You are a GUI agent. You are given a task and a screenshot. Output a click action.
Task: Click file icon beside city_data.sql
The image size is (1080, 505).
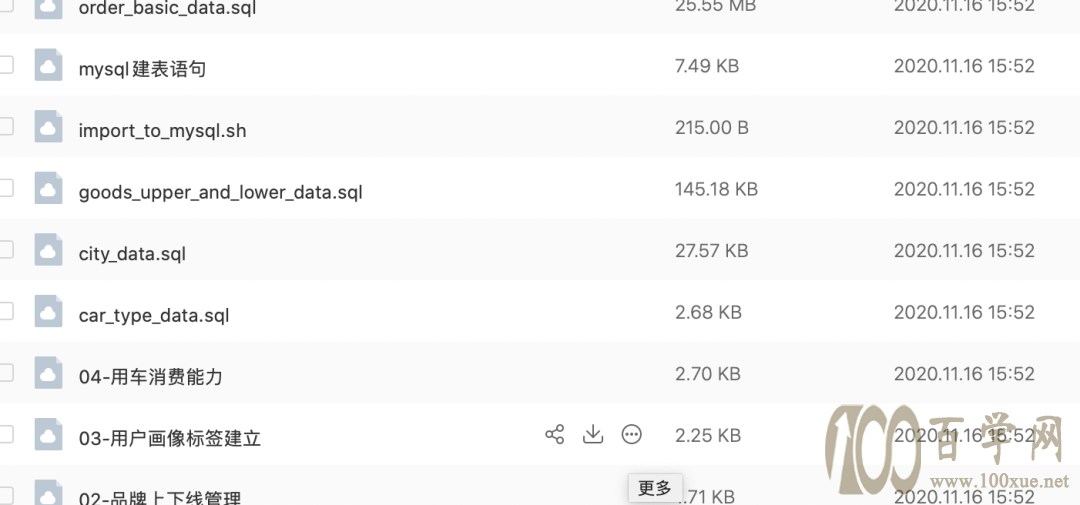pos(48,251)
